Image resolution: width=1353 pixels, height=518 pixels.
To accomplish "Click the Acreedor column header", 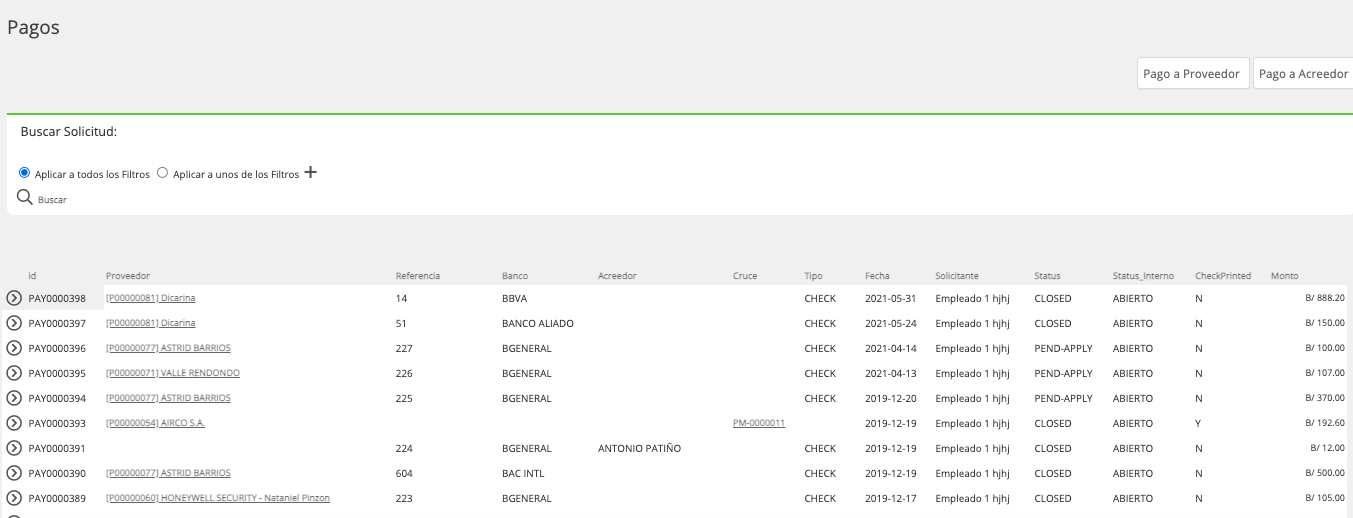I will [x=617, y=276].
